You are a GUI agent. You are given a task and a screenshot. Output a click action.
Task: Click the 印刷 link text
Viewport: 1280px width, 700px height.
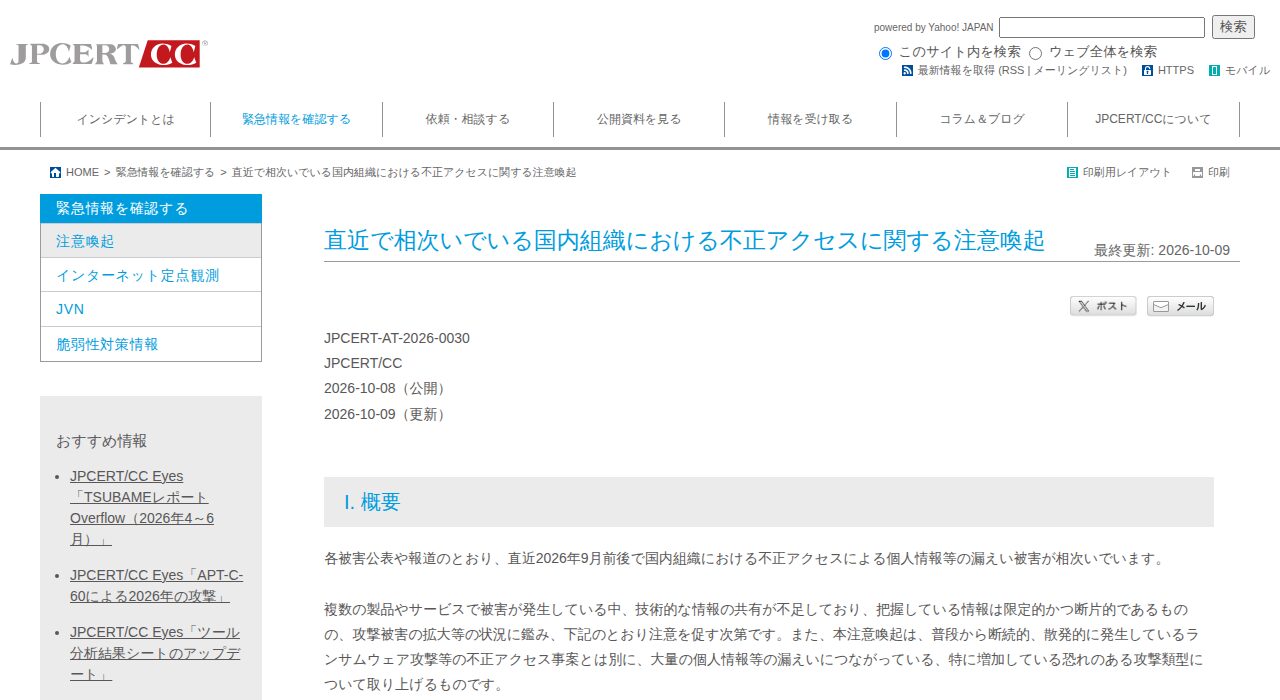(1219, 173)
